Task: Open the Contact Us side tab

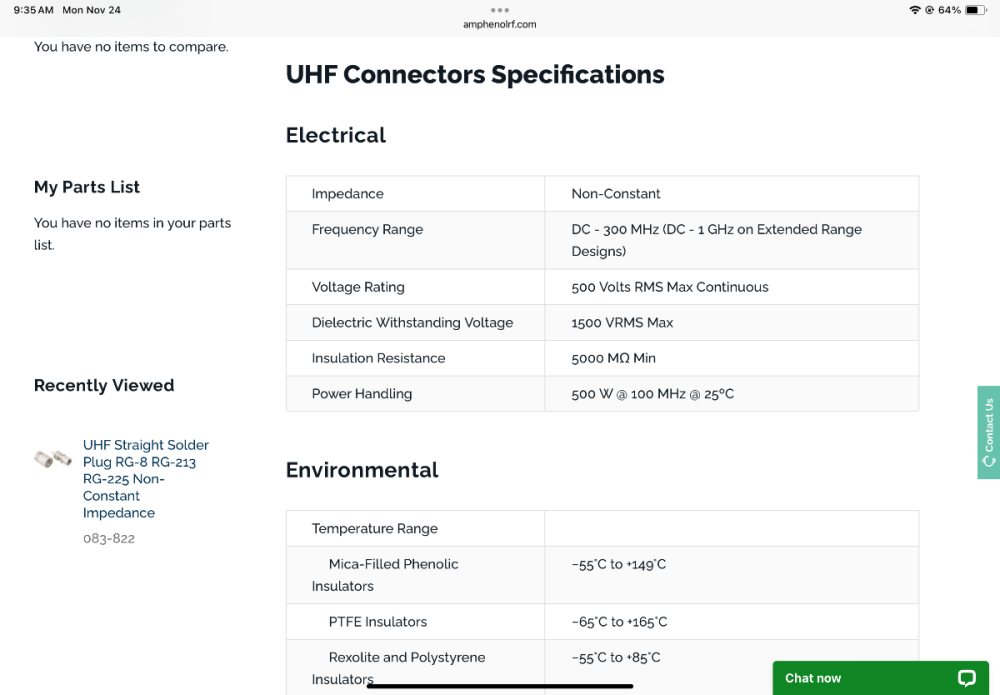Action: 988,430
